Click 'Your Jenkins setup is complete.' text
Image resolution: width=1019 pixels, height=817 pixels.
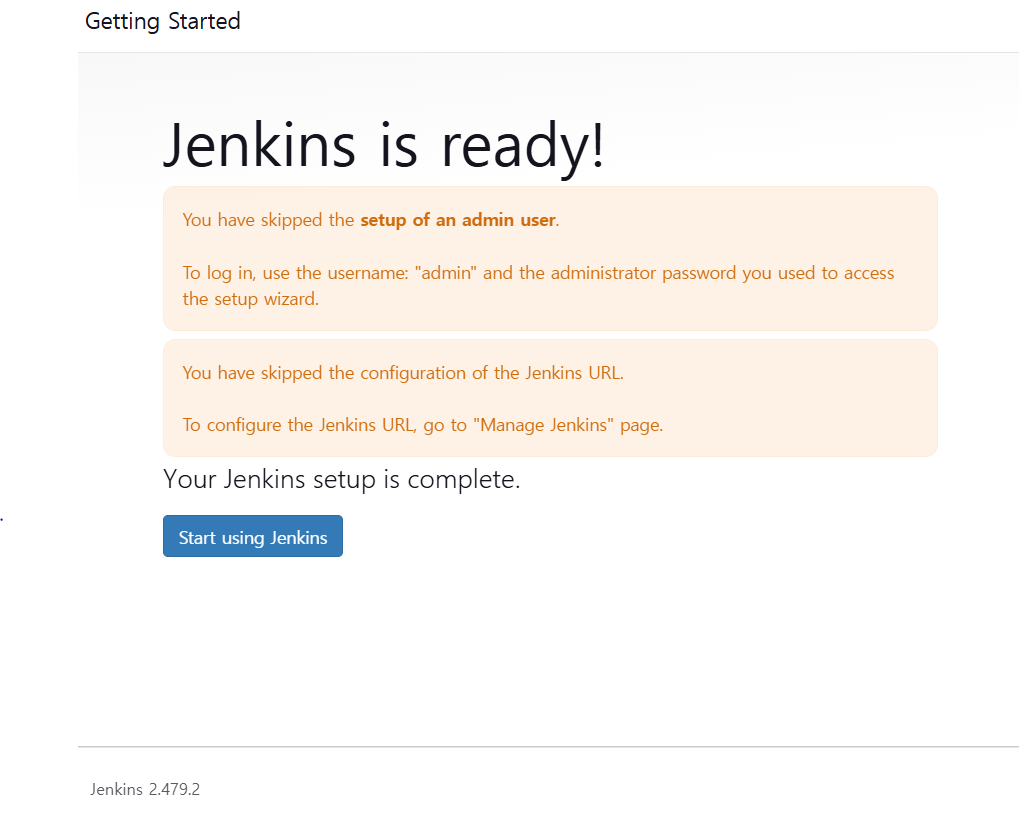(342, 480)
